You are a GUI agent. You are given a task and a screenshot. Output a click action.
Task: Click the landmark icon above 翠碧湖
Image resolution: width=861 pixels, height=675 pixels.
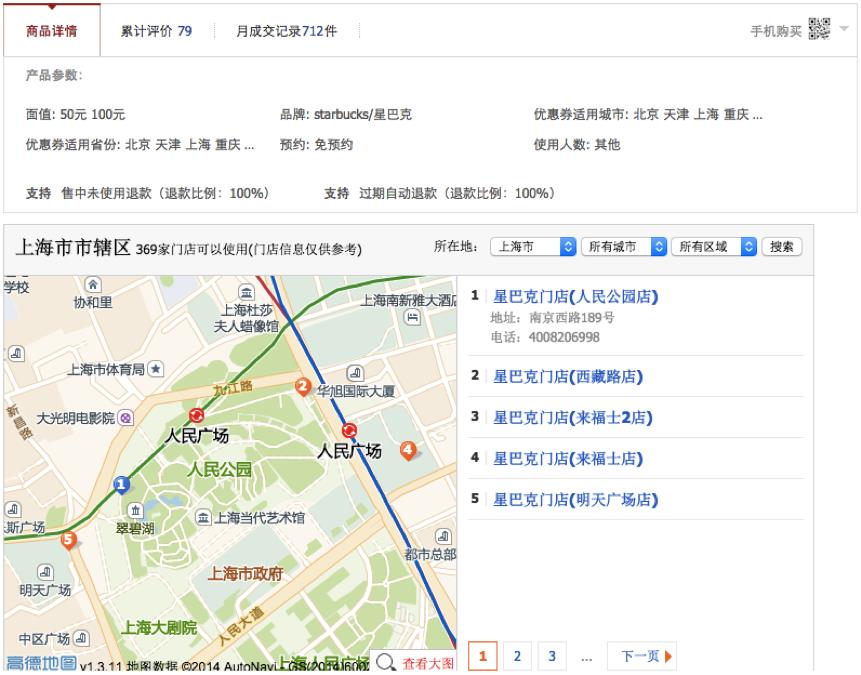point(135,510)
